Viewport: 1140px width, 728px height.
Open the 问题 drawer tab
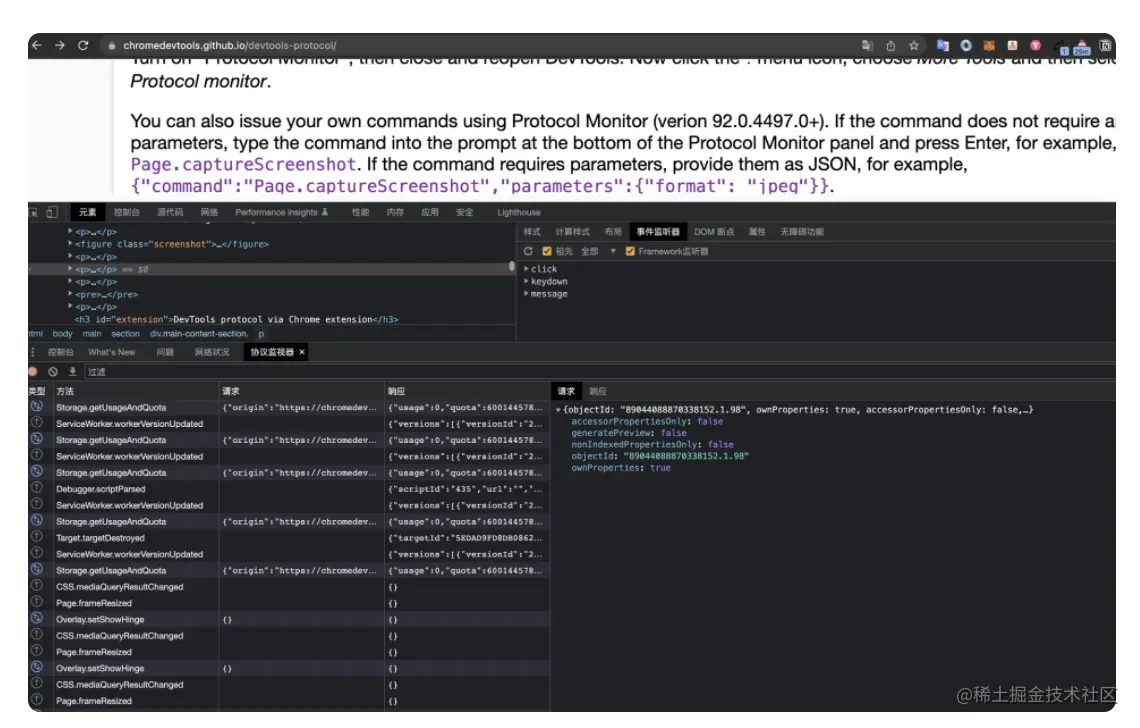pos(165,352)
